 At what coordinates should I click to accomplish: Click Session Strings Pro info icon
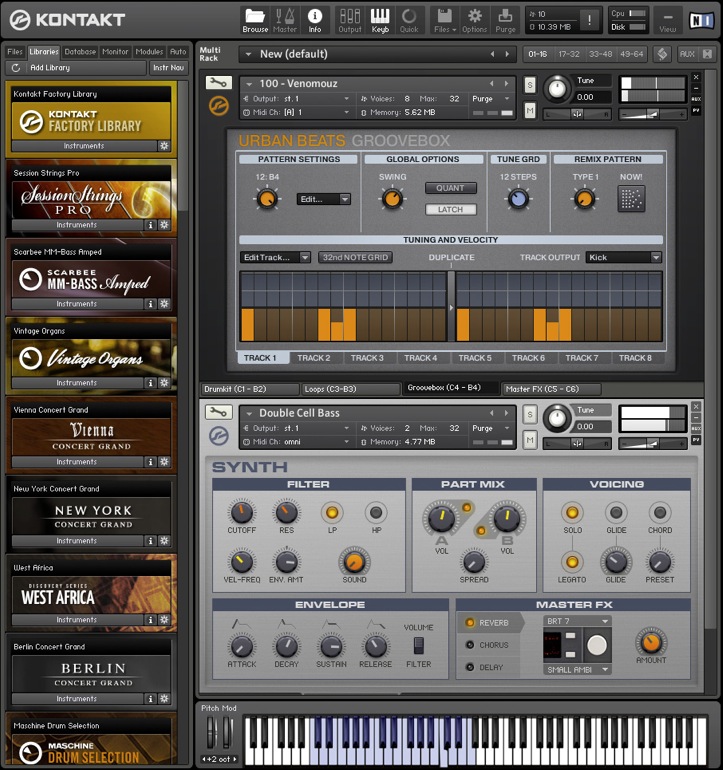pos(150,225)
